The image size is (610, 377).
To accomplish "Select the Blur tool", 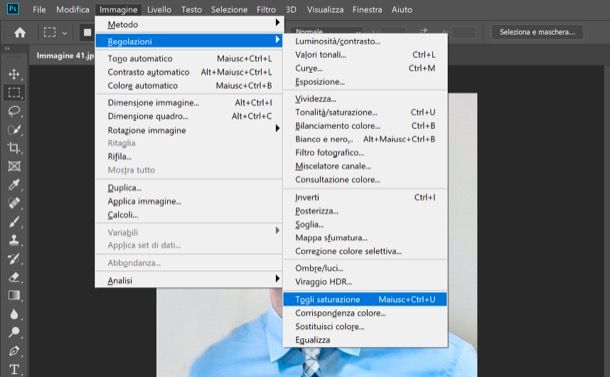I will coord(14,314).
